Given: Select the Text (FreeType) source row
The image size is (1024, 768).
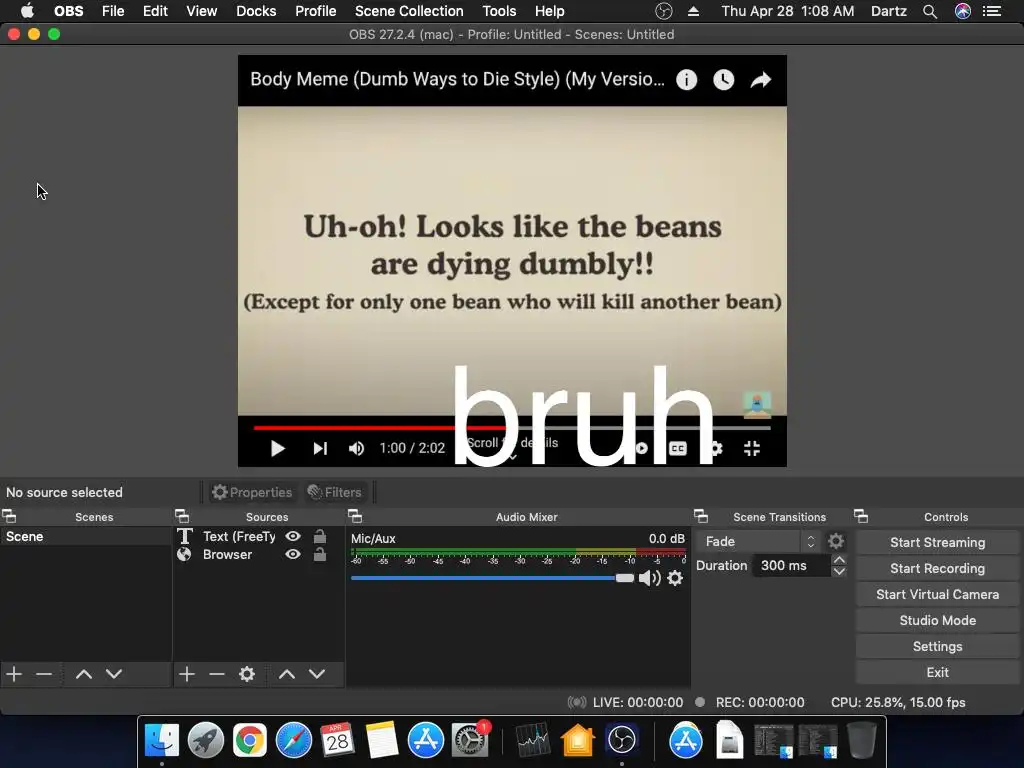Looking at the screenshot, I should click(259, 536).
